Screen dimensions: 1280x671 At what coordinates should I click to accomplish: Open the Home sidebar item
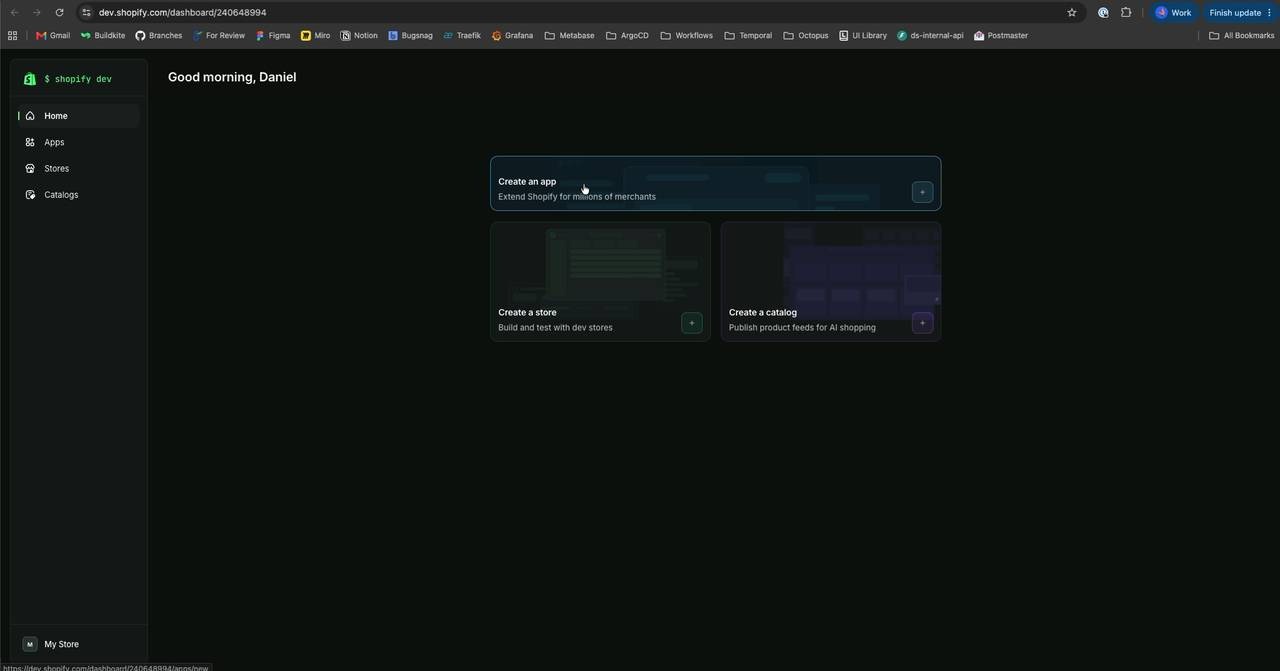tap(78, 116)
